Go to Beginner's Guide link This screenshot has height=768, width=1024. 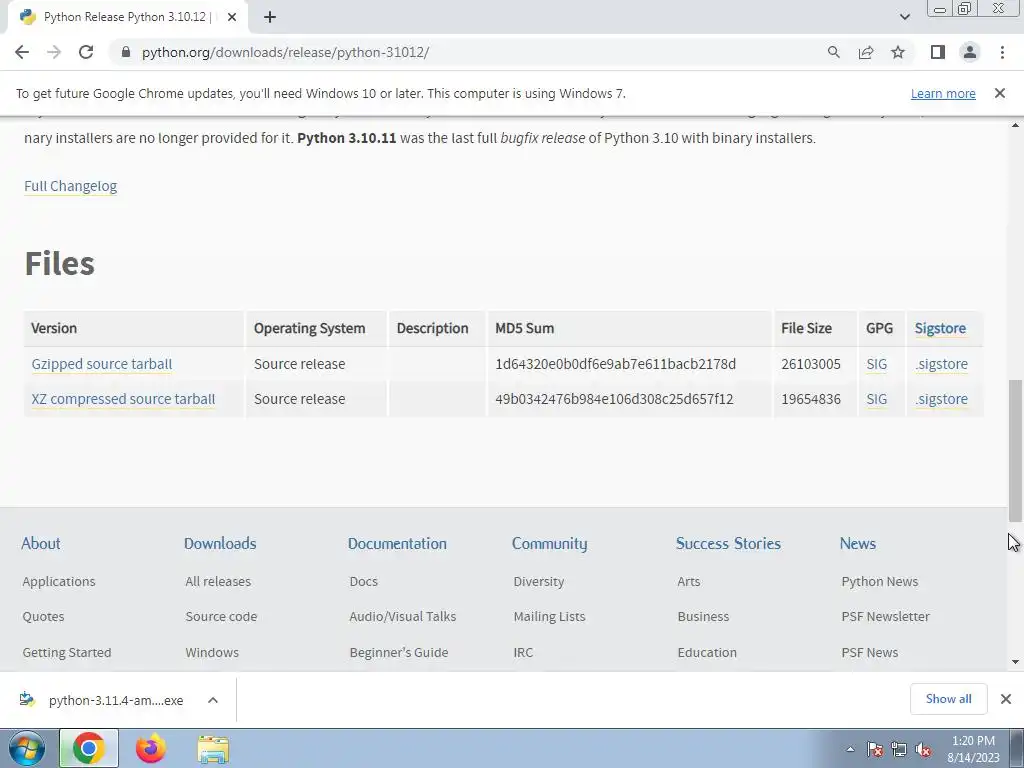click(x=399, y=652)
